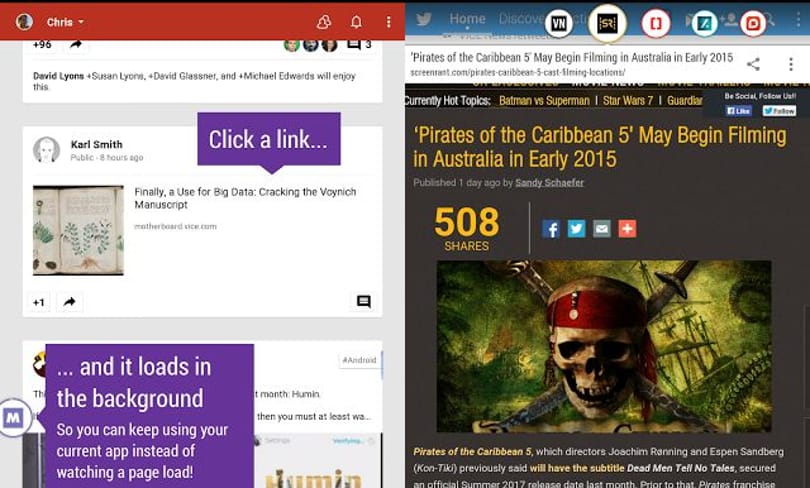
Task: Open the teal Z link bubble
Action: 704,23
